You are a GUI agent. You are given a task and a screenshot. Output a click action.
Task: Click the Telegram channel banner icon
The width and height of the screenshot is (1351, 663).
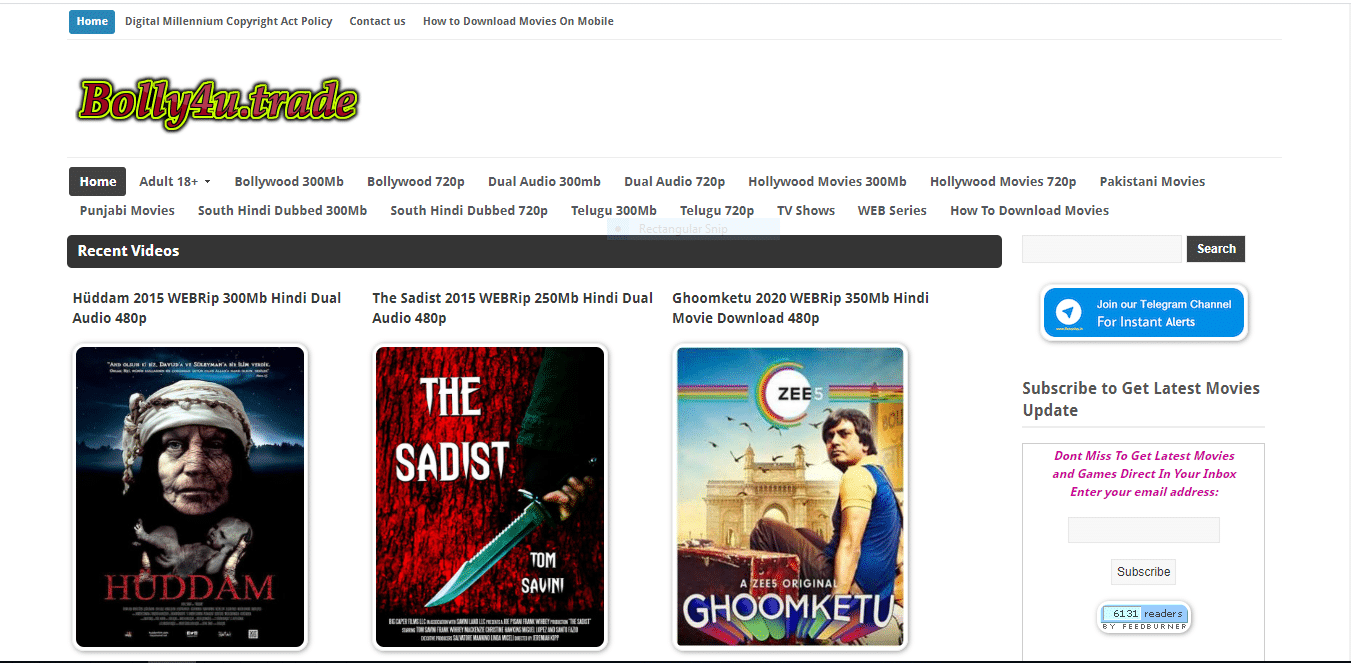(1144, 313)
